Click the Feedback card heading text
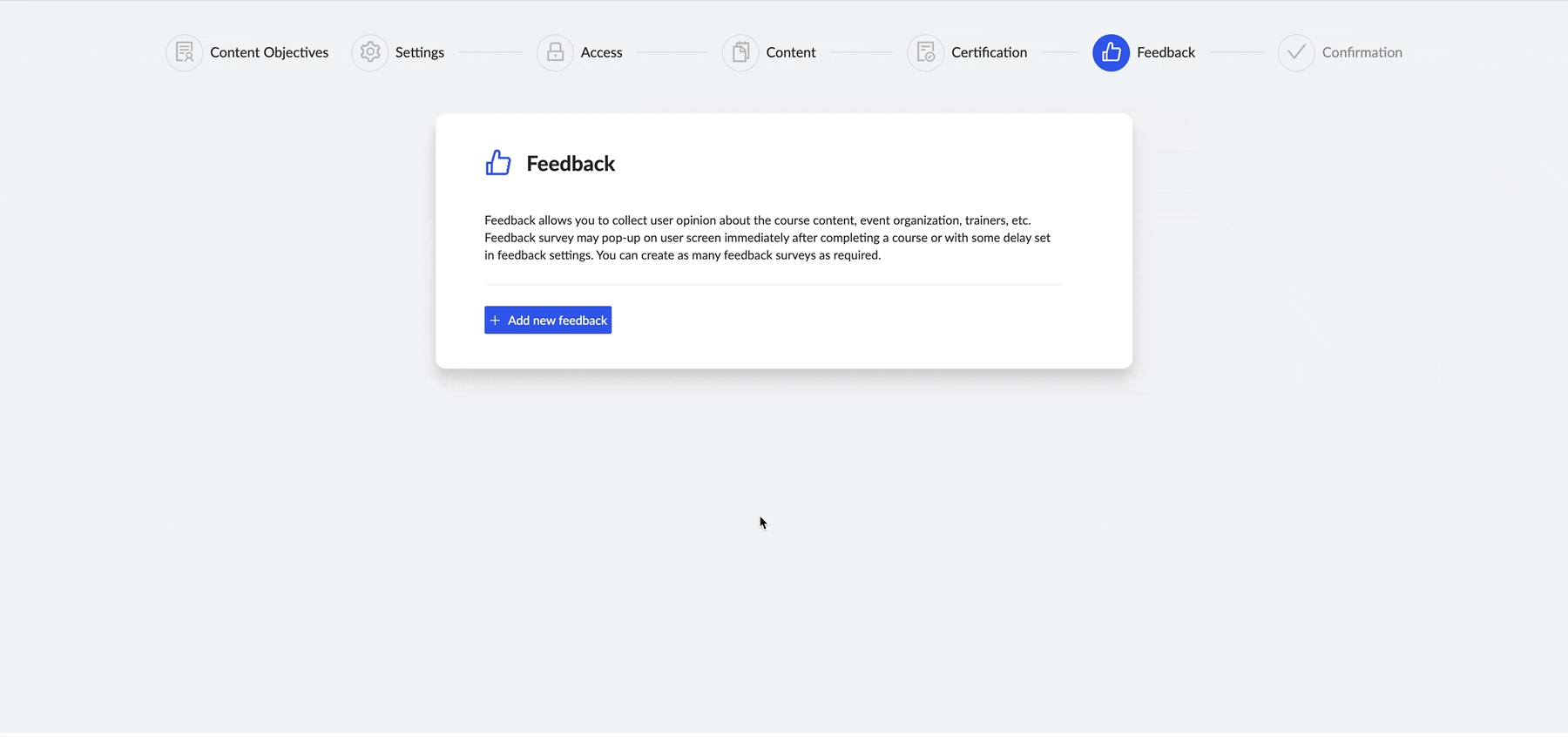 click(571, 164)
